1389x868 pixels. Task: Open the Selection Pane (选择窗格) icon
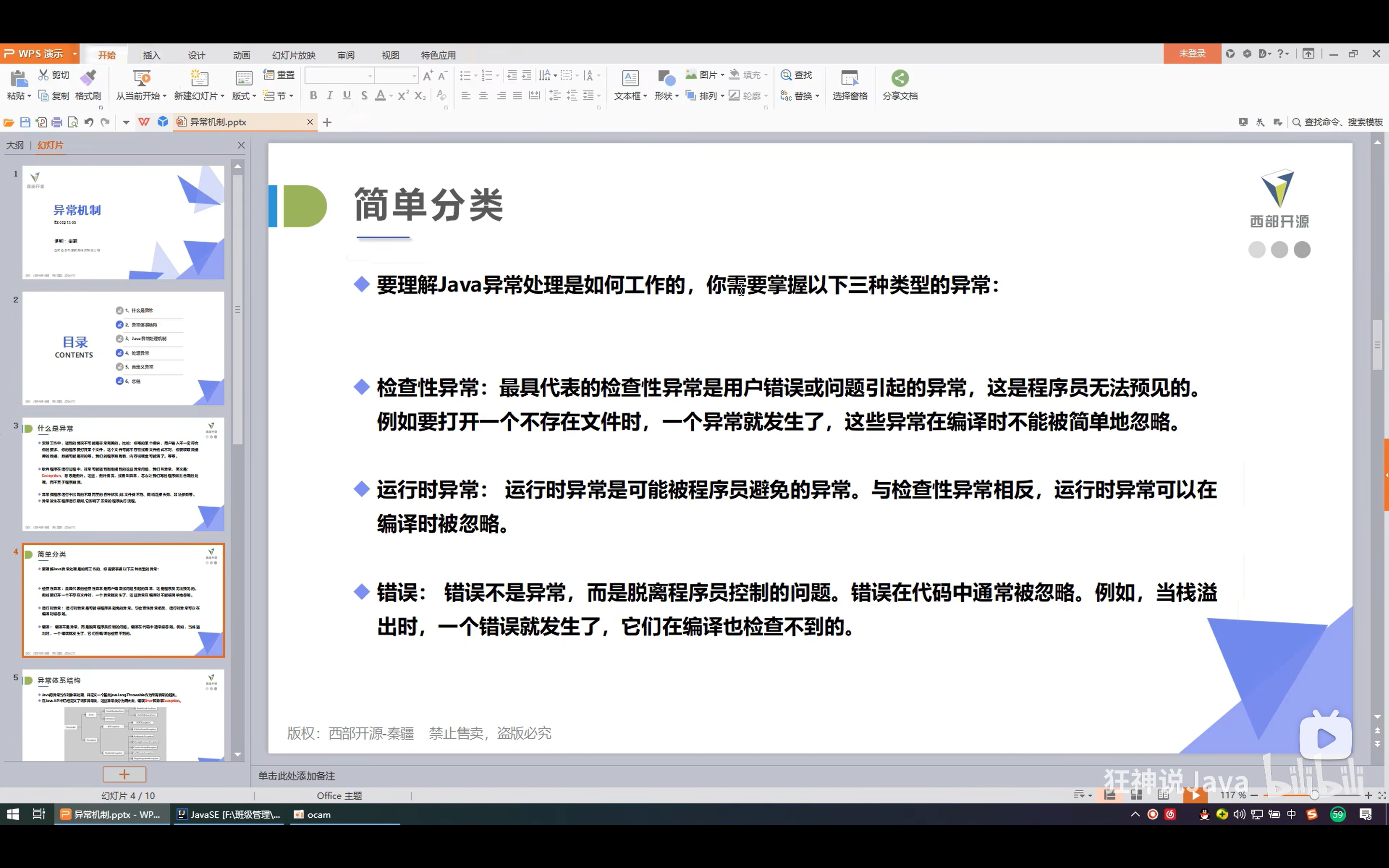850,78
